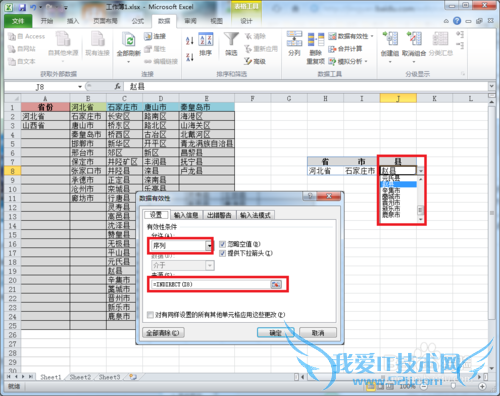Image resolution: width=500 pixels, height=396 pixels.
Task: Import data using the 自 Access icon
Action: coord(12,36)
